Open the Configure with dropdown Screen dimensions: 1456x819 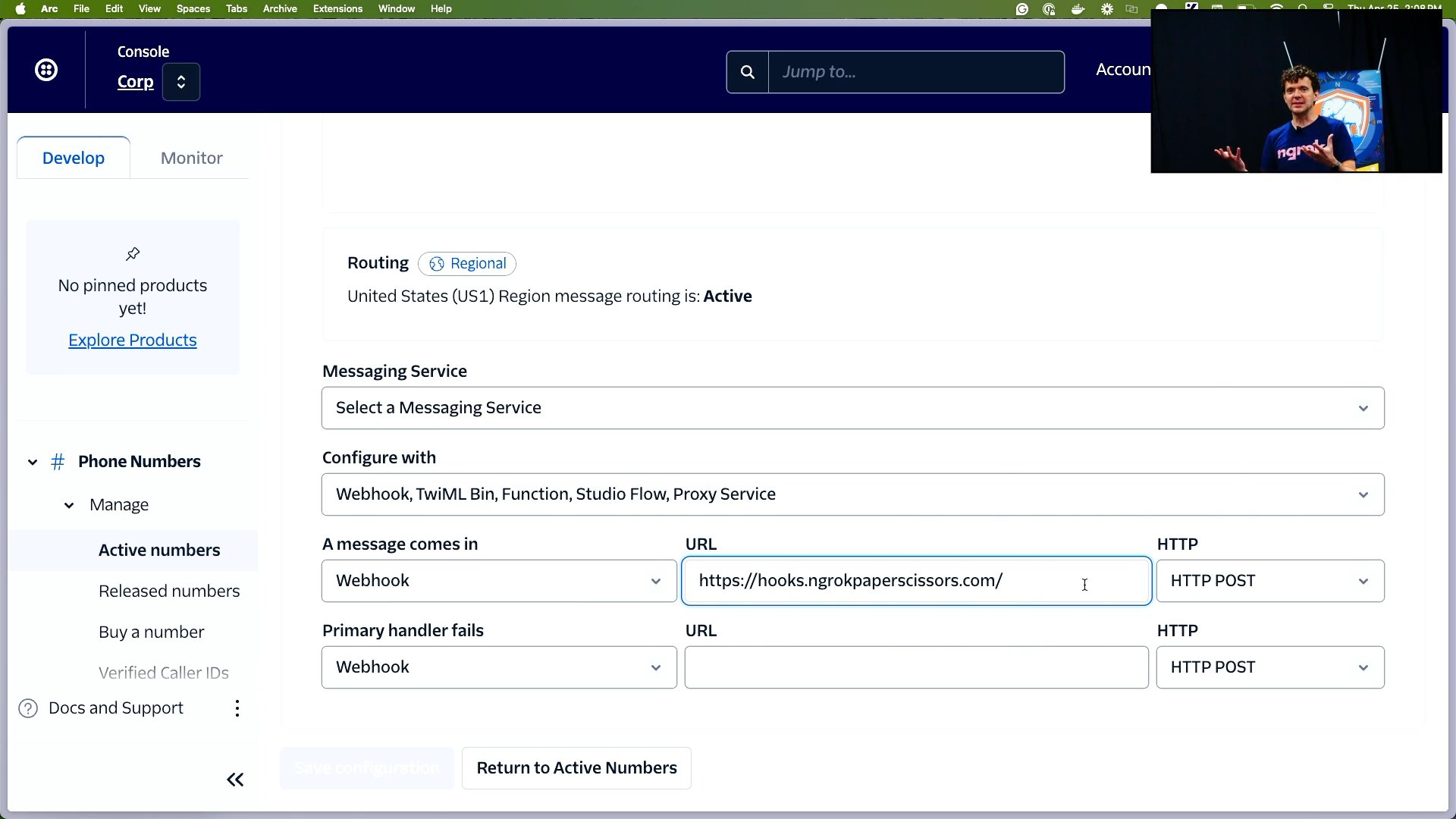coord(853,494)
